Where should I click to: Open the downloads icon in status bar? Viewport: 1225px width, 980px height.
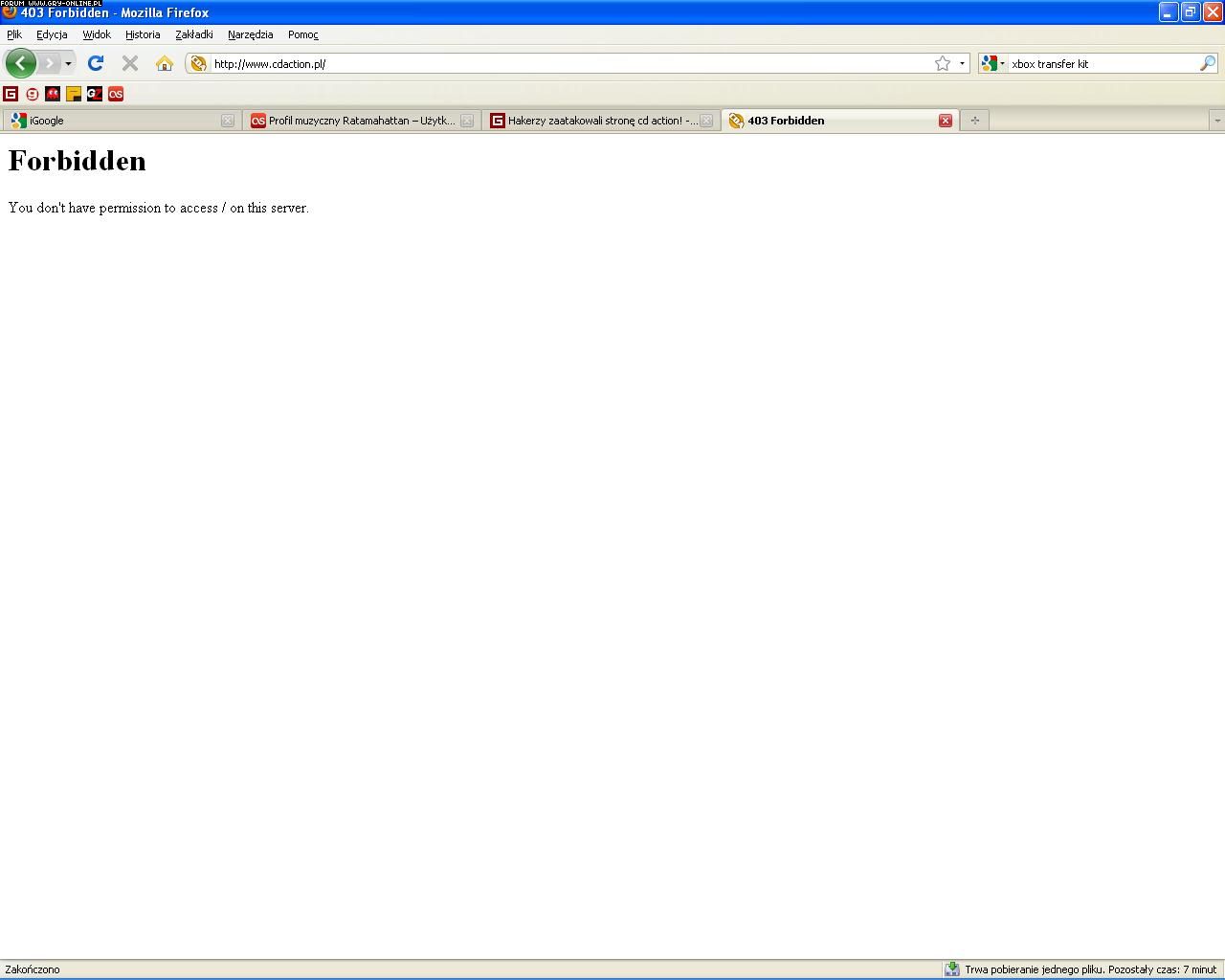coord(951,969)
